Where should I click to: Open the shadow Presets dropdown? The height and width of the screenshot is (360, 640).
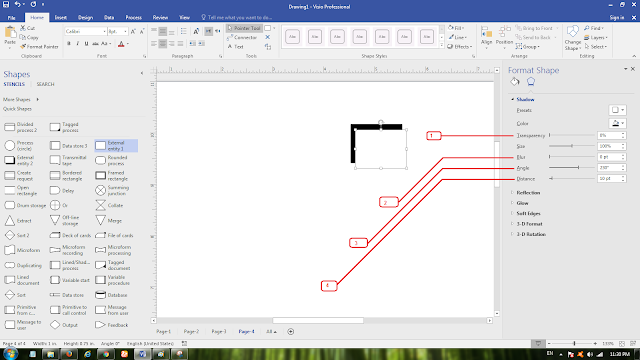click(618, 110)
